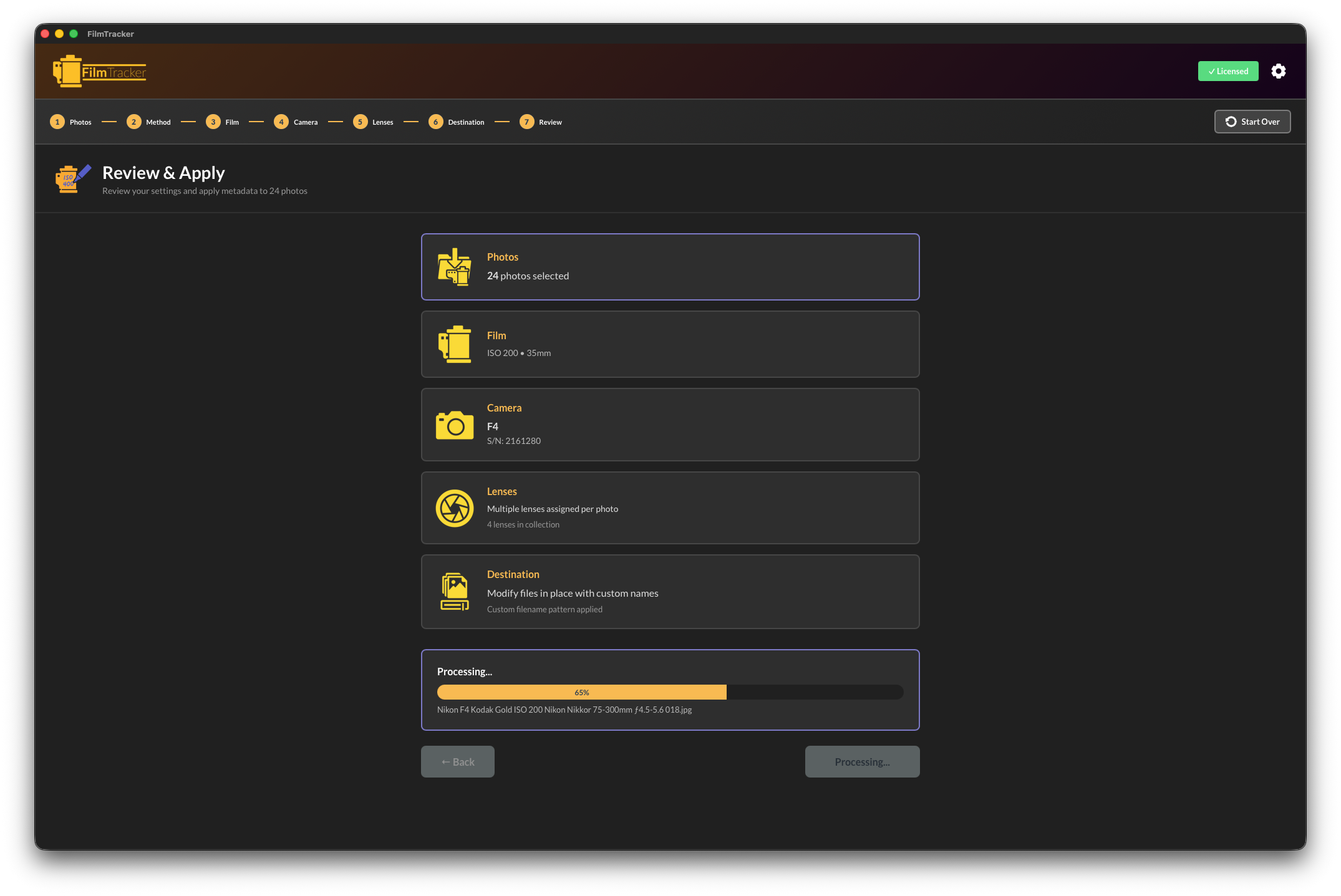Screen dimensions: 1341x896
Task: Click the Photos card icon
Action: tap(455, 267)
